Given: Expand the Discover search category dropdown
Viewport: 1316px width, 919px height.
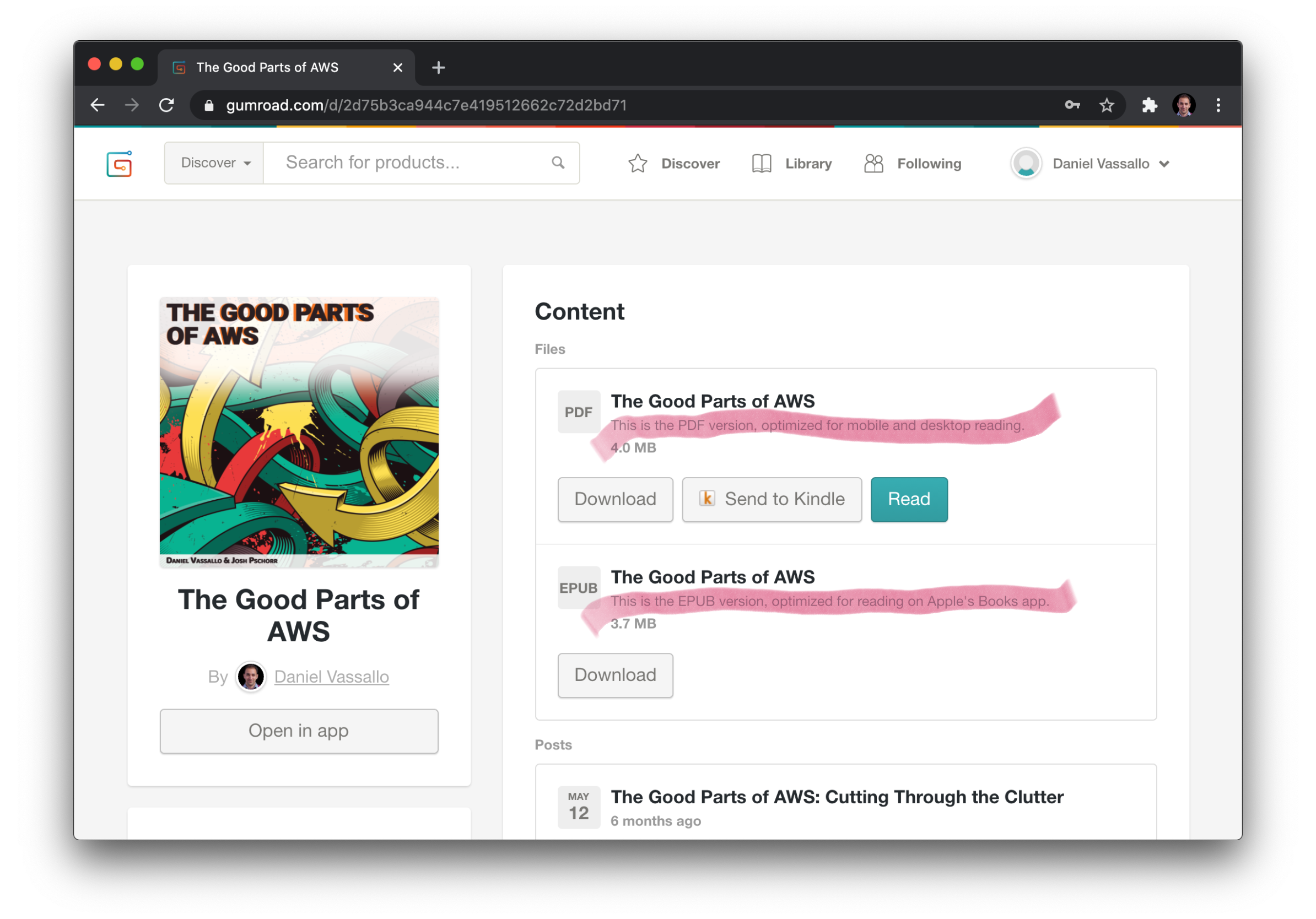Looking at the screenshot, I should point(214,163).
